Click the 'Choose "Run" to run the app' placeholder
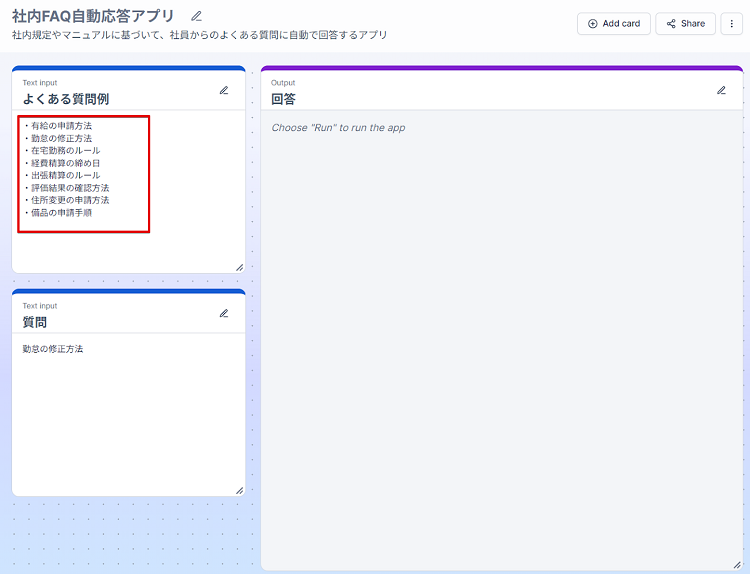Image resolution: width=750 pixels, height=574 pixels. [x=338, y=128]
